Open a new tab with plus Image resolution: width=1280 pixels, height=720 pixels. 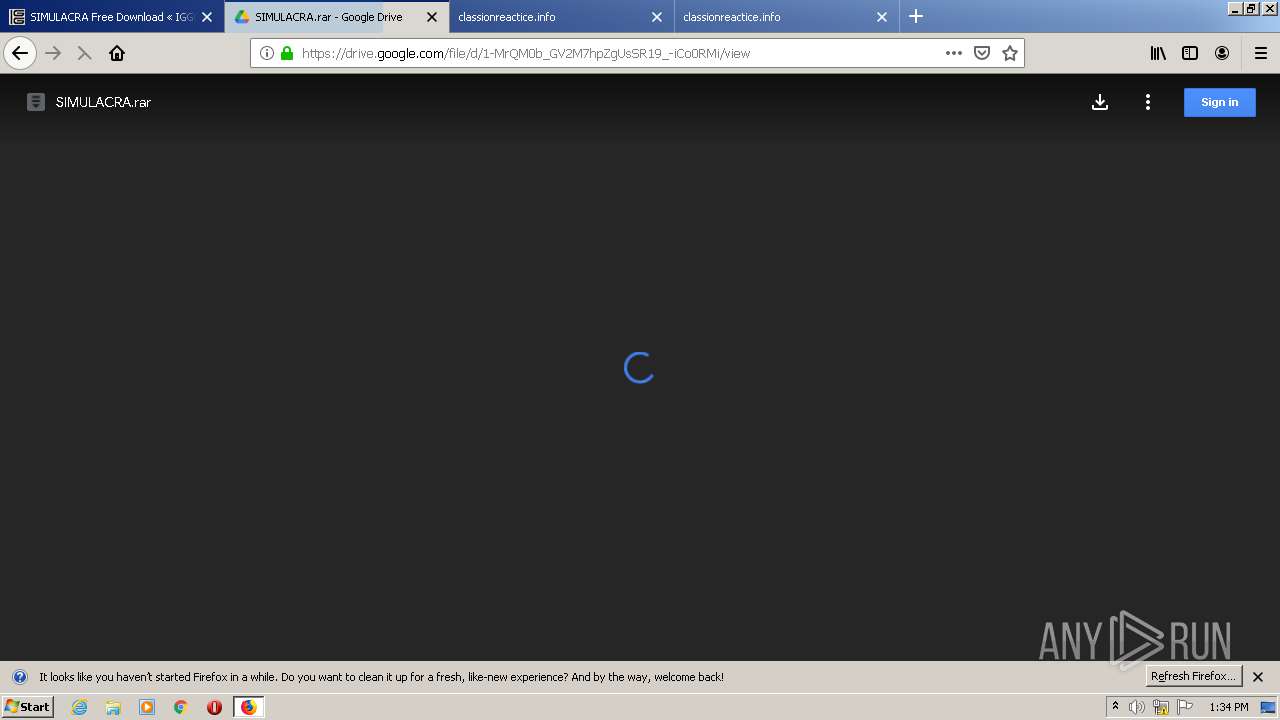pos(916,17)
